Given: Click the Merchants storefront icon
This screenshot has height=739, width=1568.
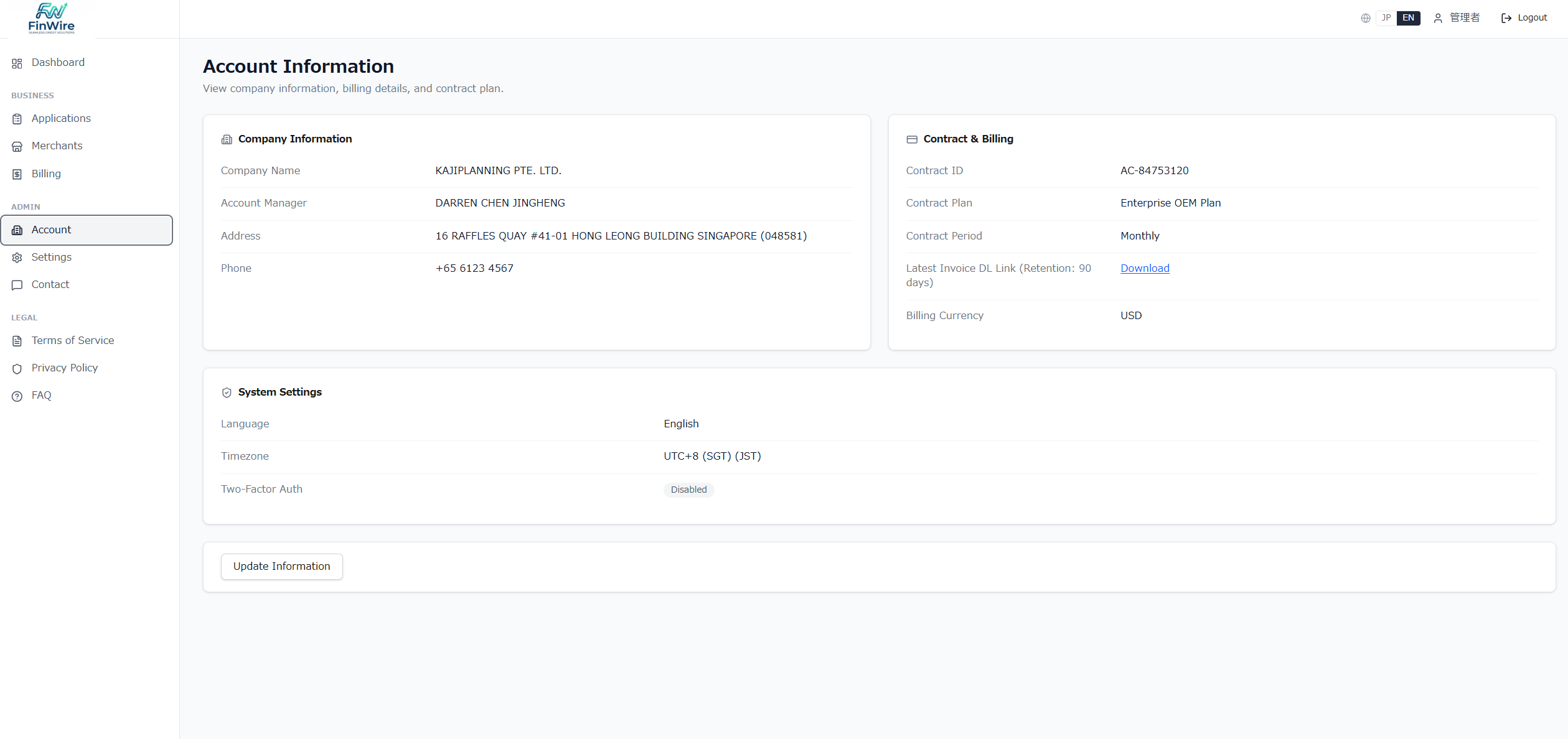Looking at the screenshot, I should coord(17,146).
